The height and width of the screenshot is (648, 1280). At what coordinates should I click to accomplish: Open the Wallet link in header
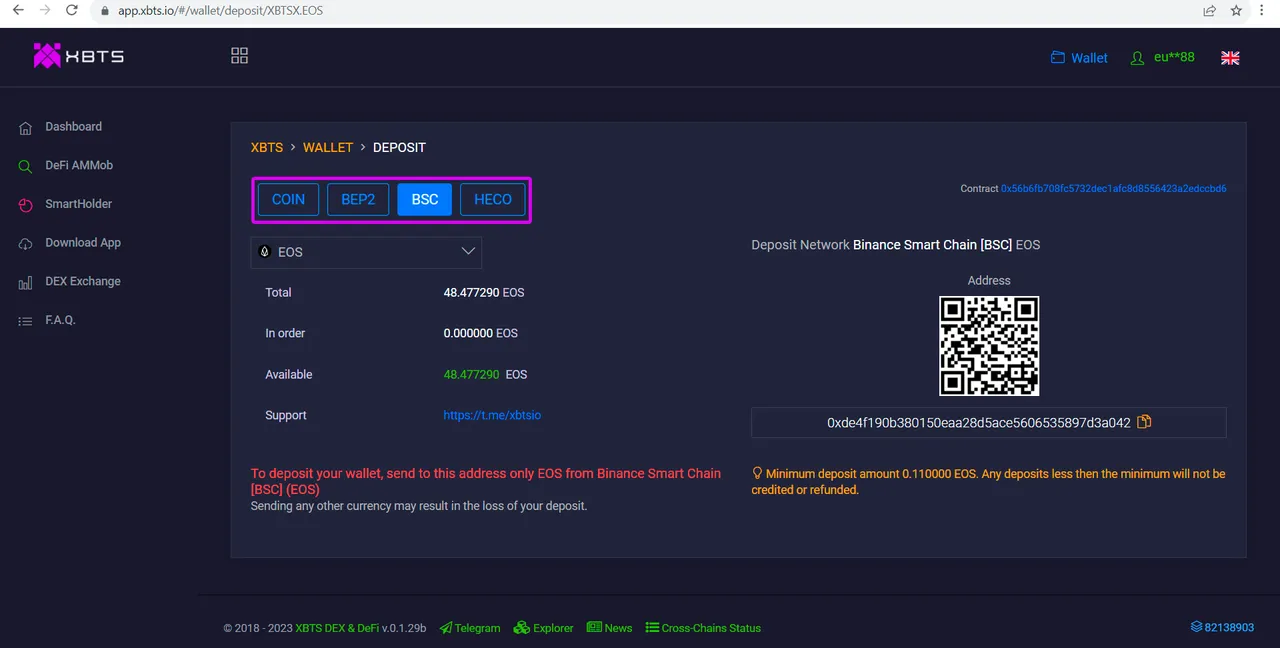(x=1089, y=58)
